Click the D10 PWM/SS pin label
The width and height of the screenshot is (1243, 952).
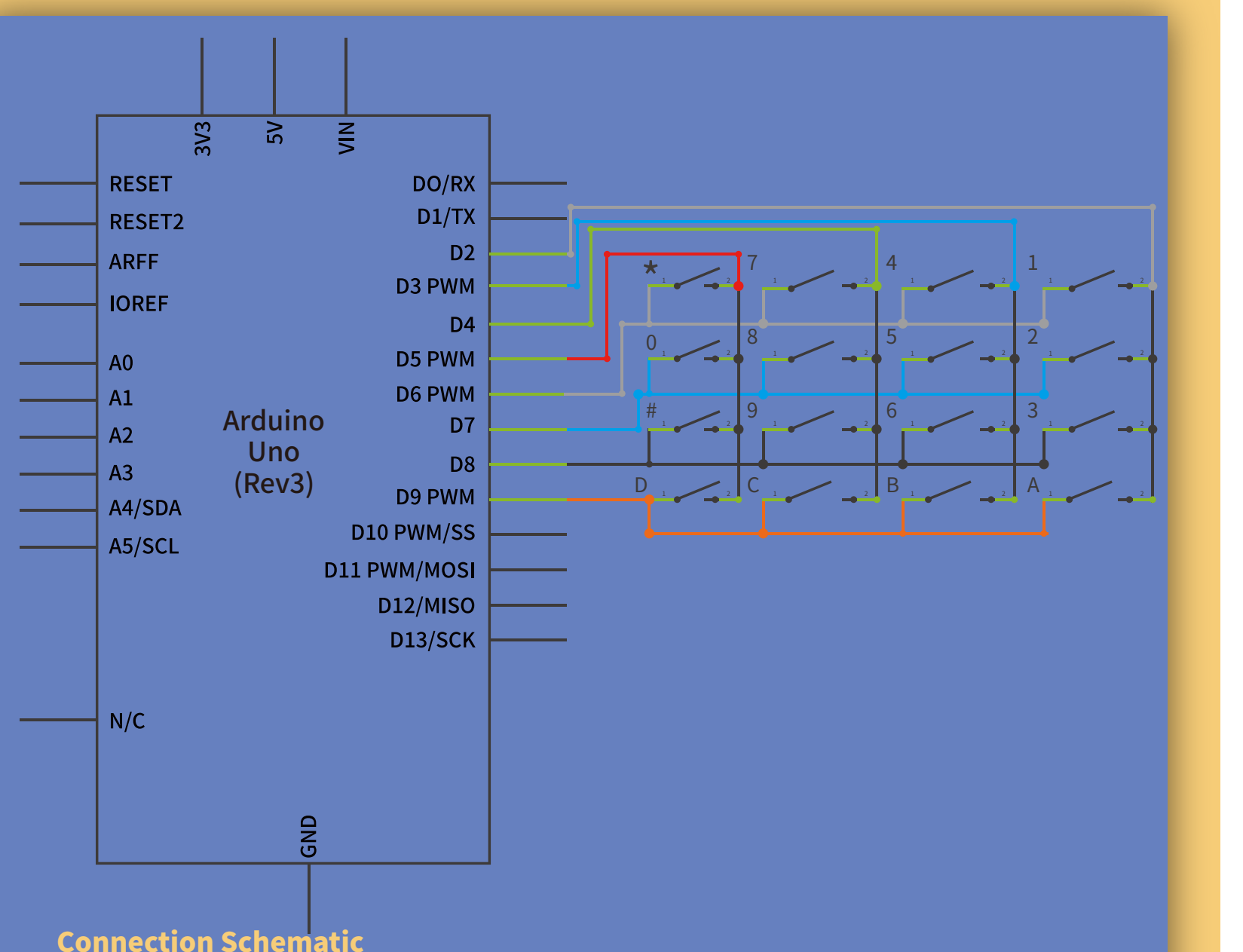click(413, 532)
